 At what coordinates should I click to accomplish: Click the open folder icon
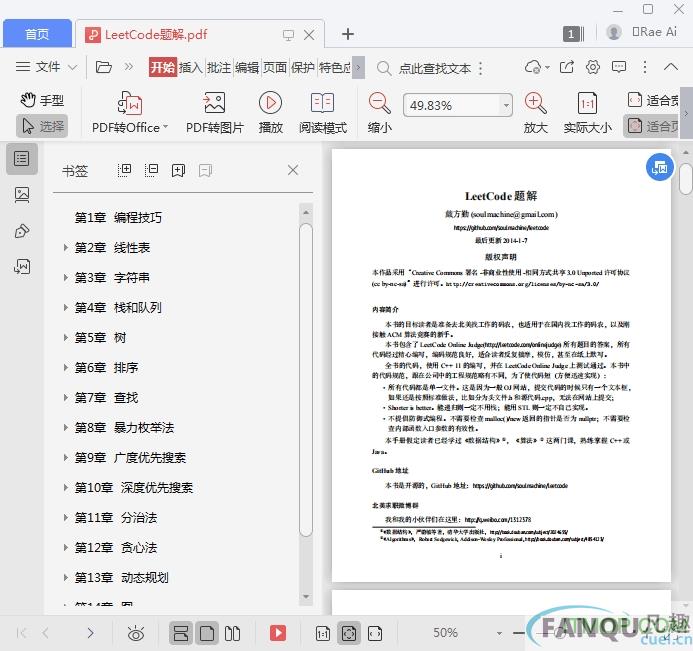pyautogui.click(x=103, y=67)
